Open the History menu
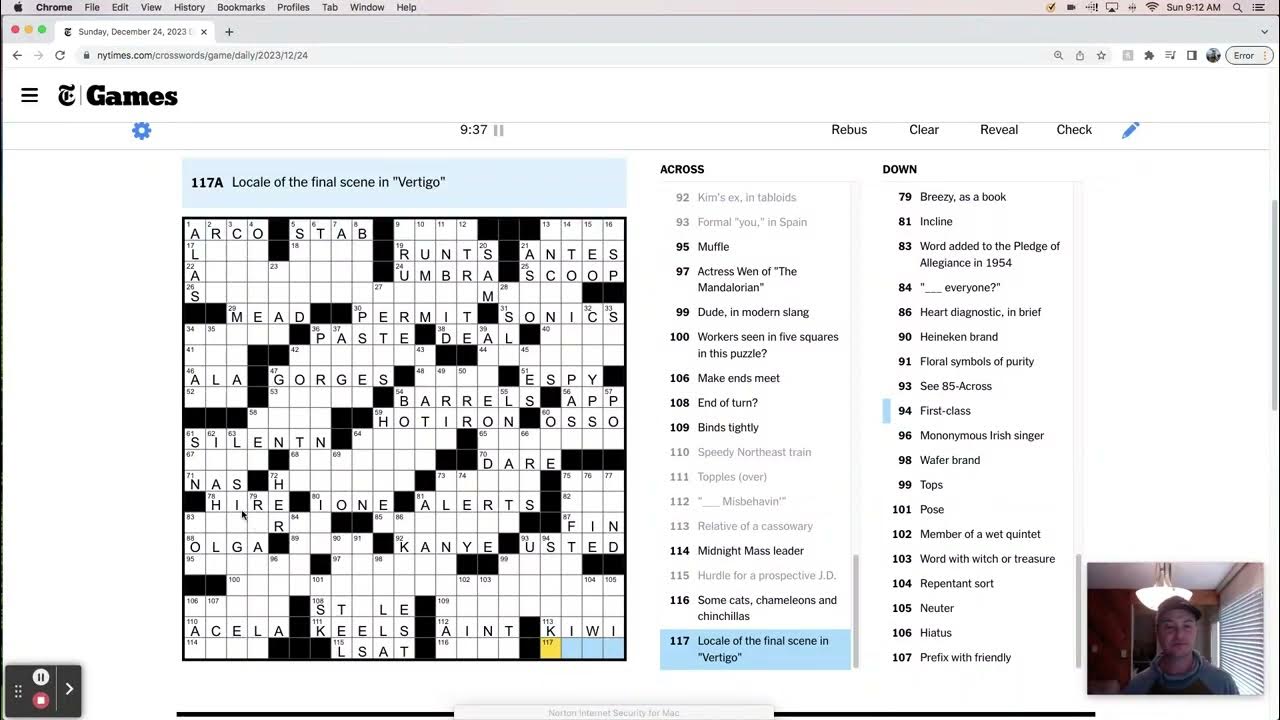 pyautogui.click(x=189, y=7)
